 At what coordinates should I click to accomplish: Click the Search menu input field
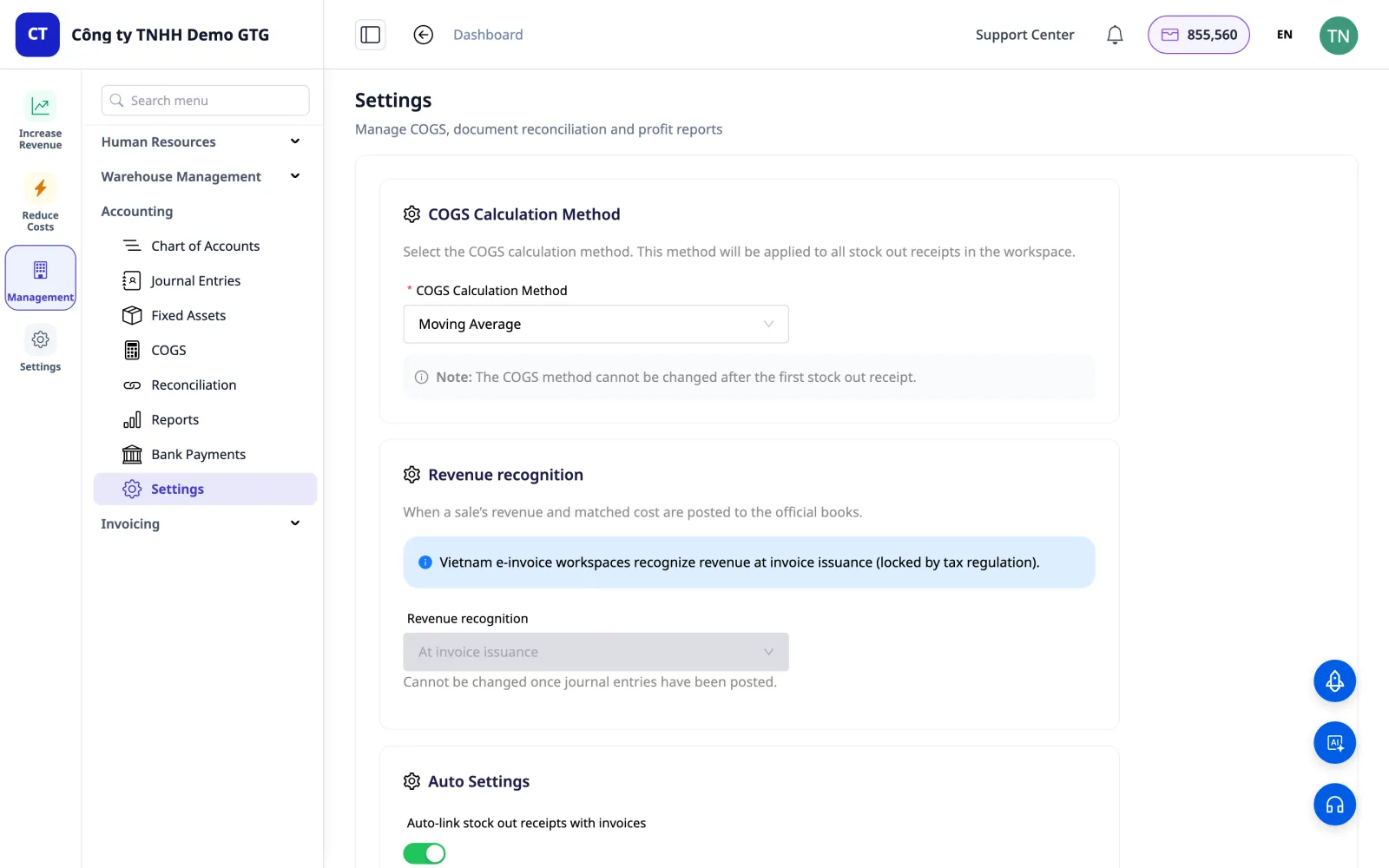pyautogui.click(x=205, y=101)
